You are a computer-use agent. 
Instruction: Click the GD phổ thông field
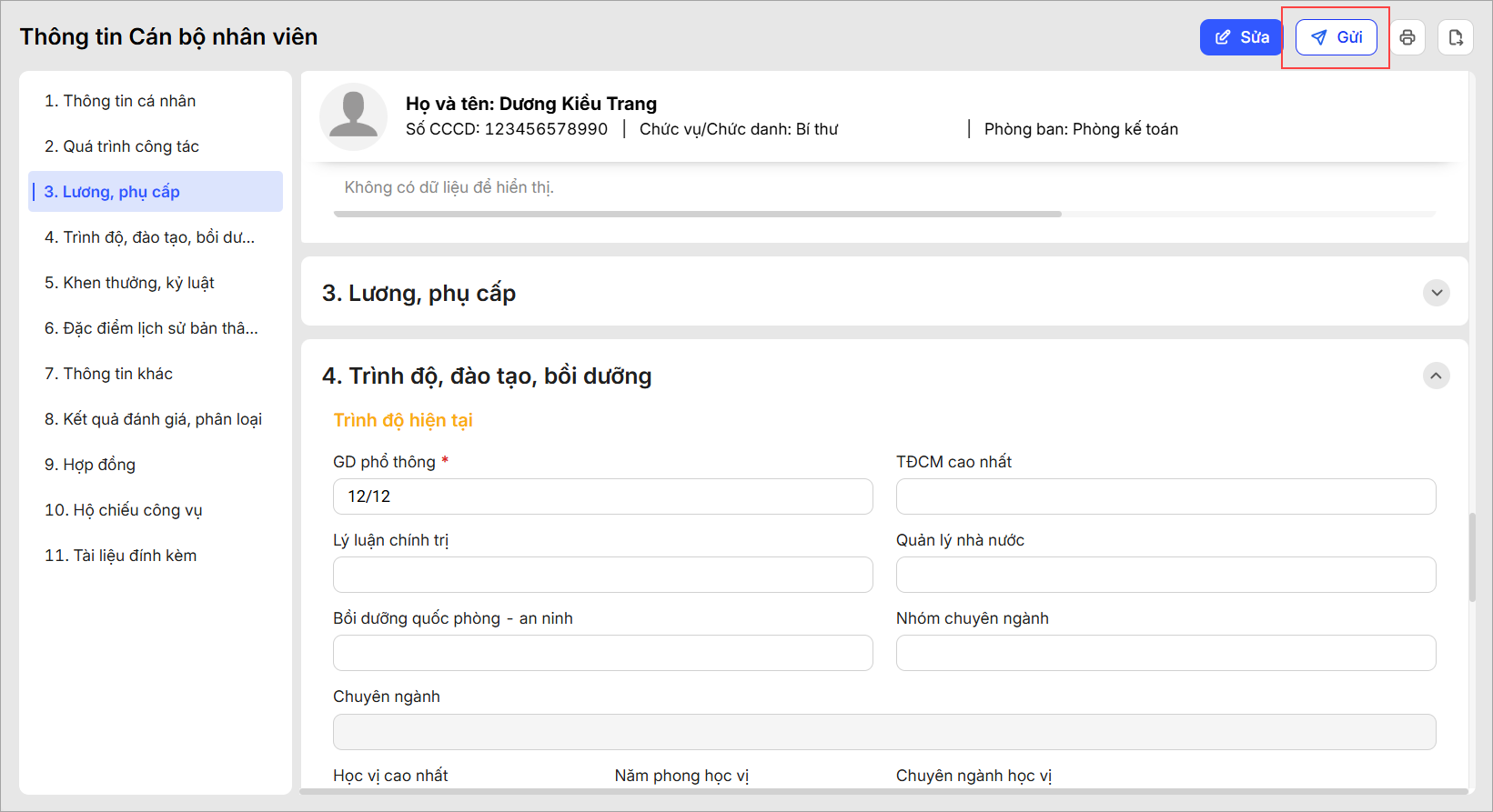point(602,496)
